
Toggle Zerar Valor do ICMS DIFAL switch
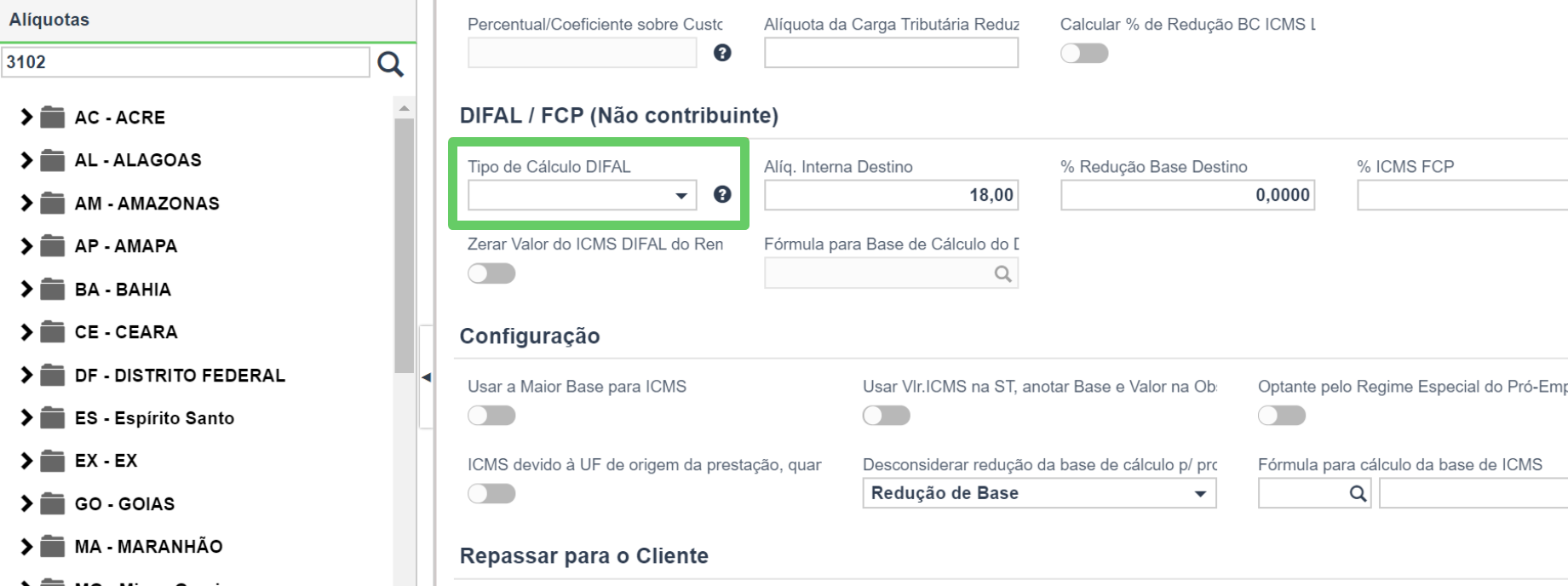point(491,273)
